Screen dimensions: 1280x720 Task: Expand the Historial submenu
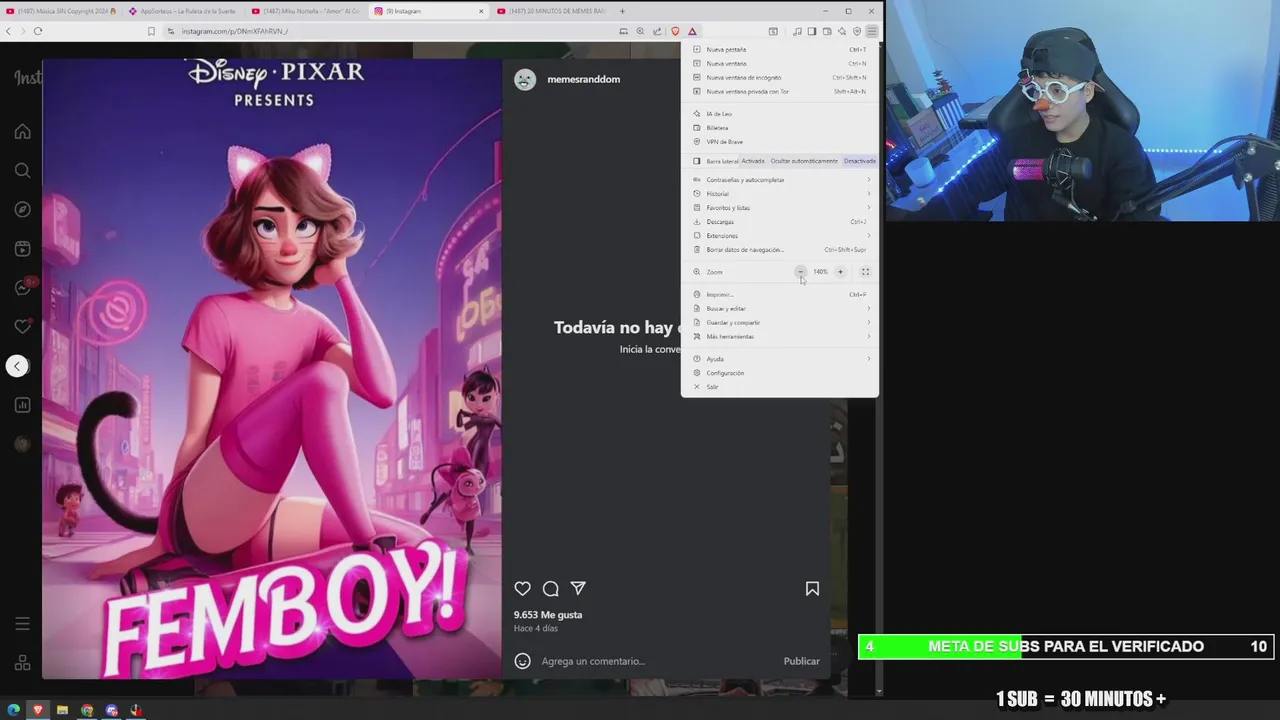click(x=780, y=194)
